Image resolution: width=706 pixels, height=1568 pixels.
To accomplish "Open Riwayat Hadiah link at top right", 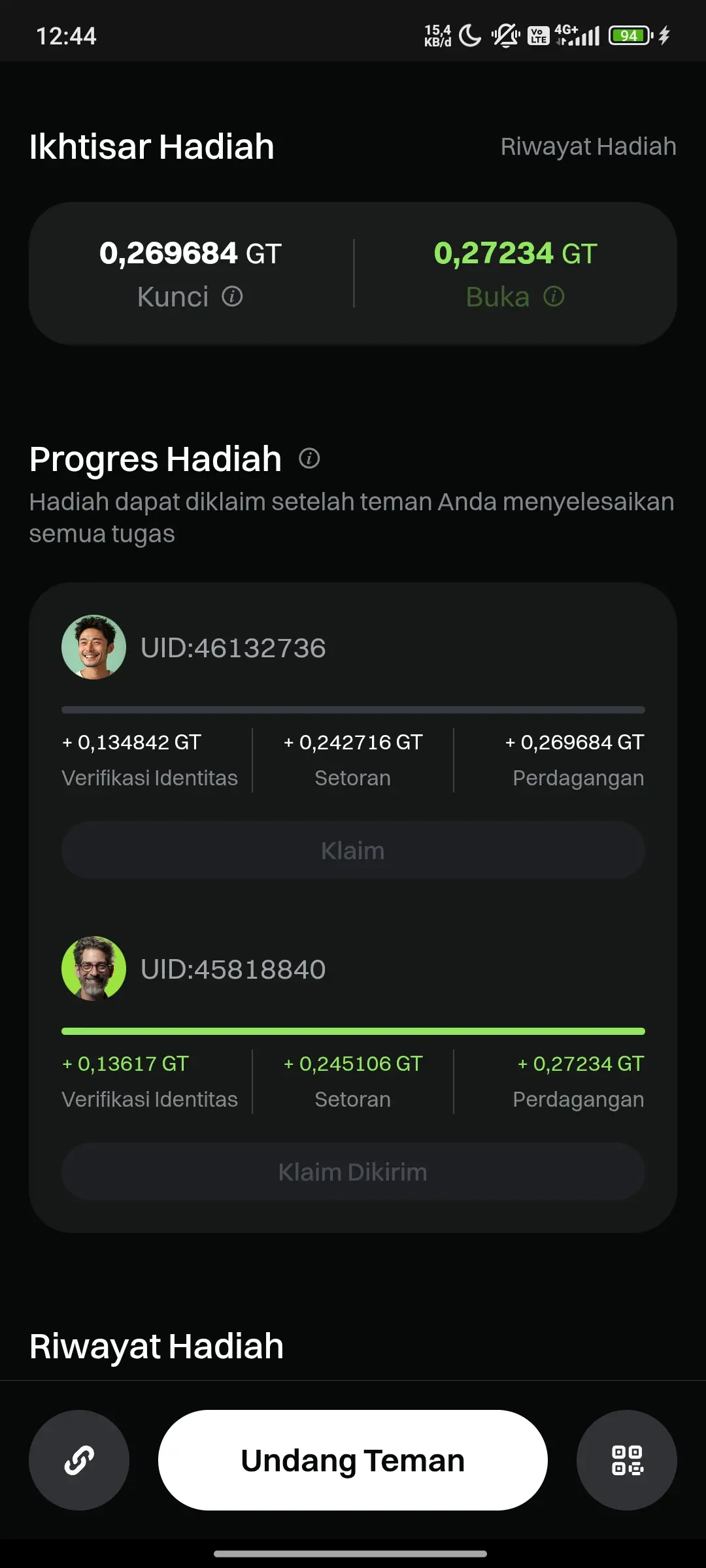I will click(x=588, y=146).
